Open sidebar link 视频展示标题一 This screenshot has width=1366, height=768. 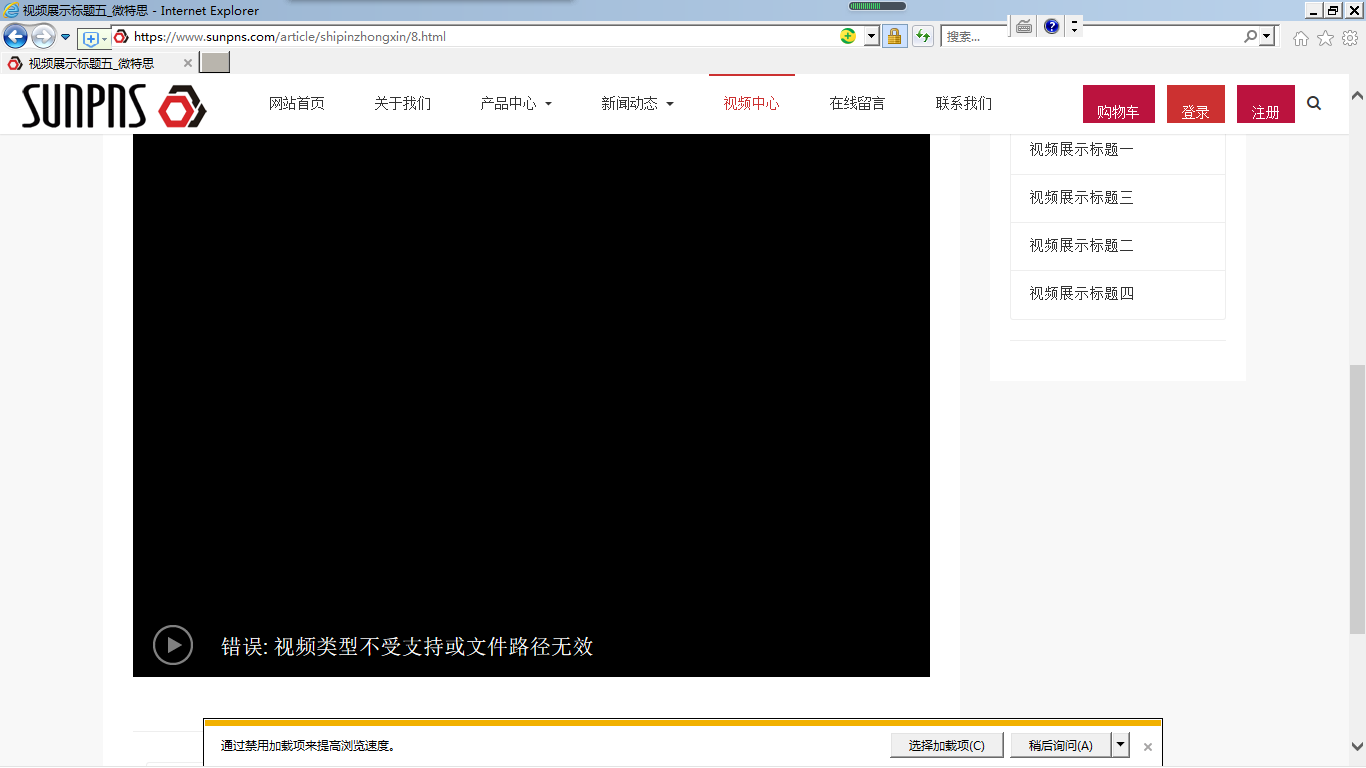click(x=1081, y=149)
